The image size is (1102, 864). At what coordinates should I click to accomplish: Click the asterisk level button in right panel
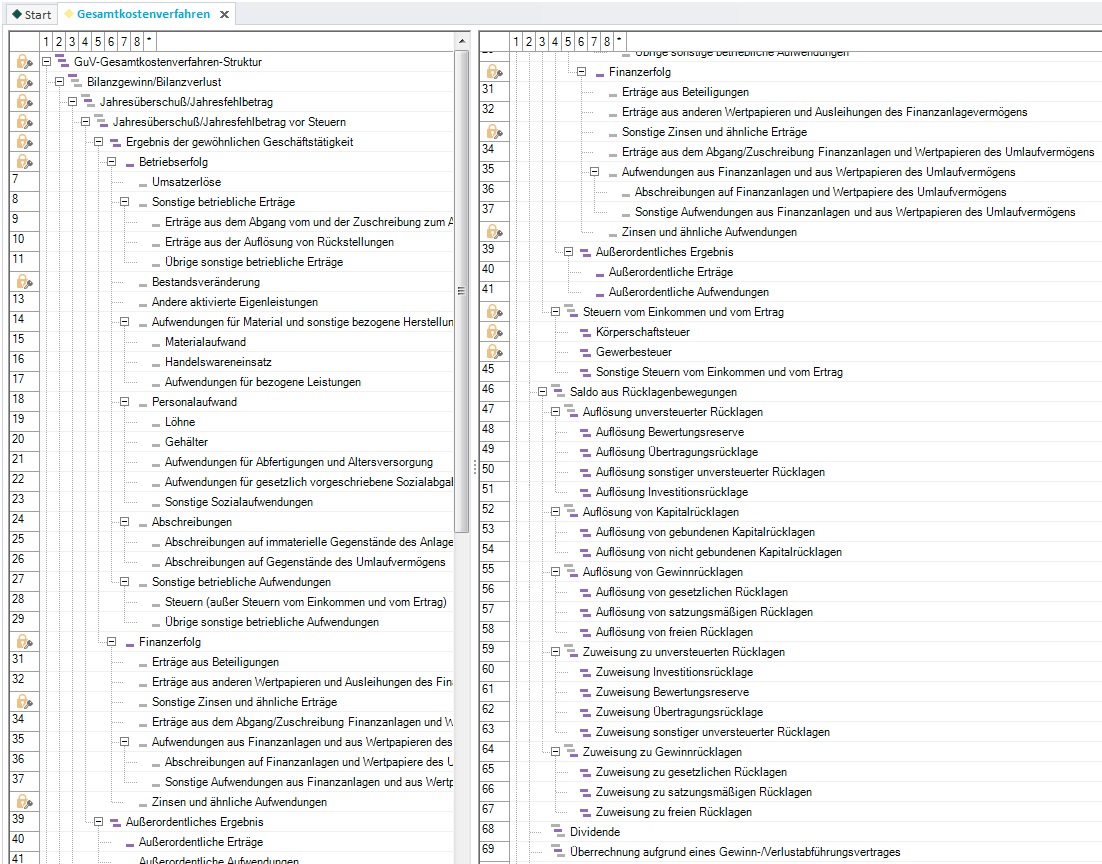pos(619,41)
